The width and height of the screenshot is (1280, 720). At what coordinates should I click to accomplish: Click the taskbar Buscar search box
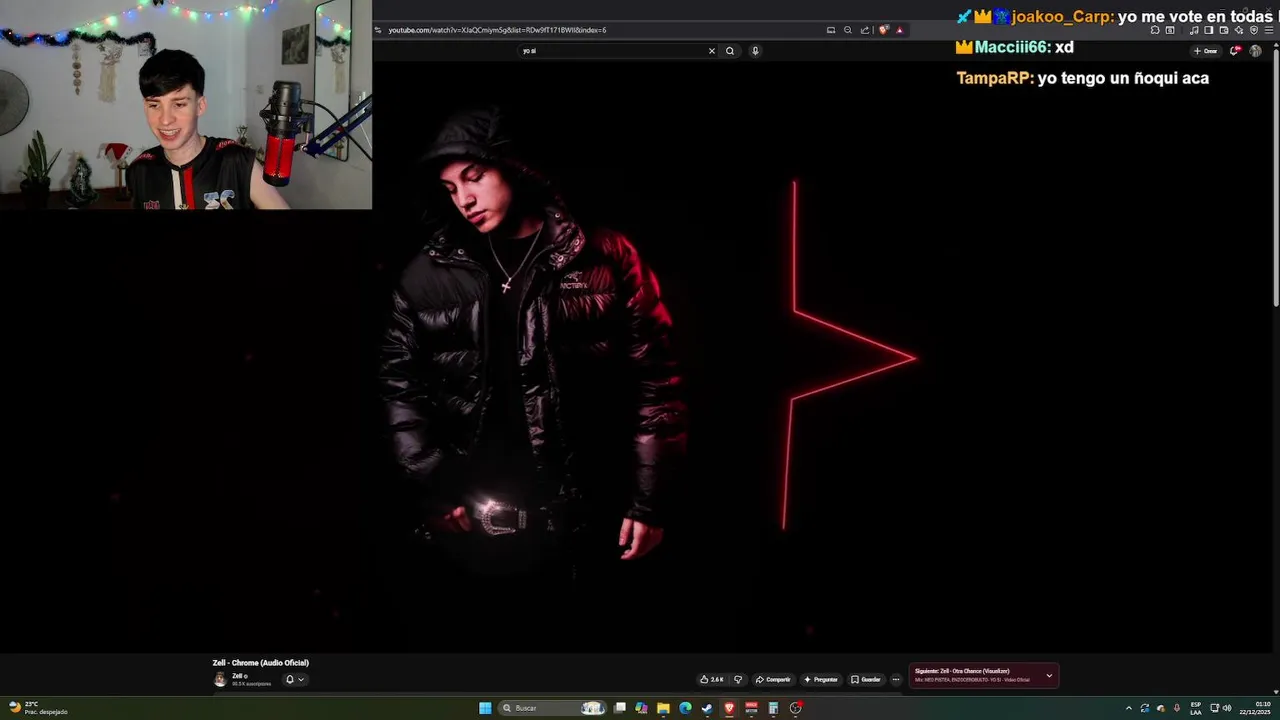click(x=553, y=708)
